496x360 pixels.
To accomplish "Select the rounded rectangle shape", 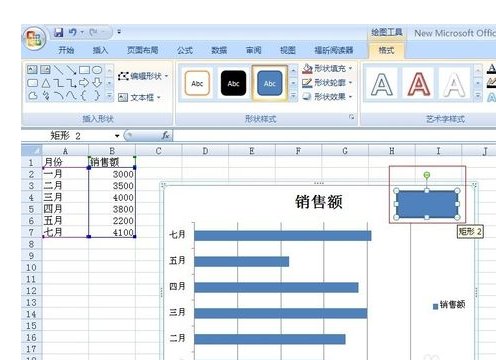I will [x=32, y=83].
